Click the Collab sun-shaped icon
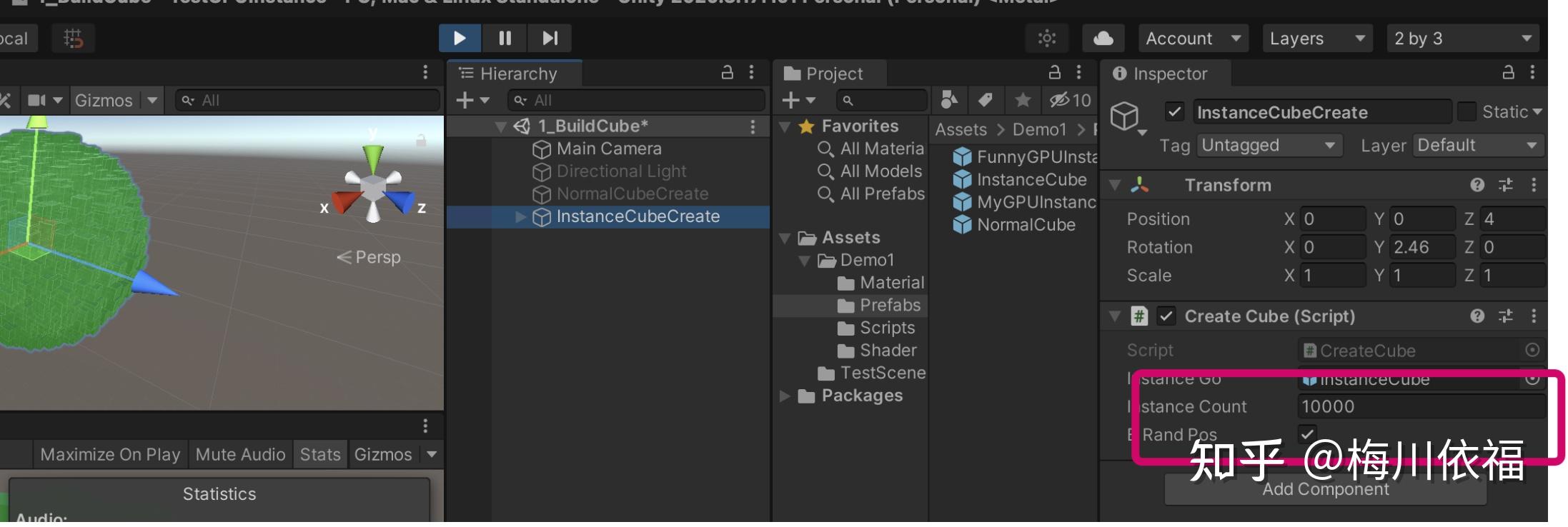 coord(1047,38)
